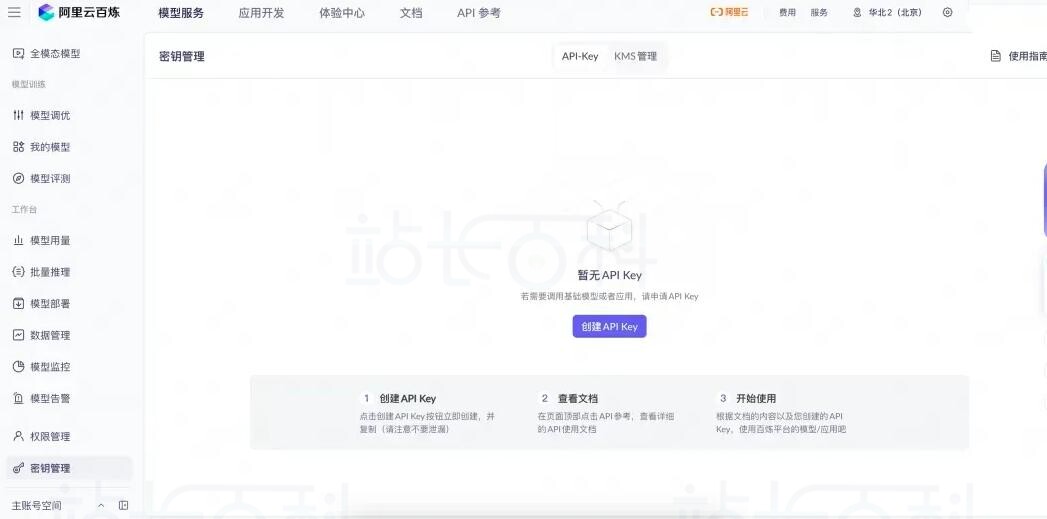The width and height of the screenshot is (1047, 519).
Task: Expand the 主账号空间 workspace switcher
Action: click(100, 506)
